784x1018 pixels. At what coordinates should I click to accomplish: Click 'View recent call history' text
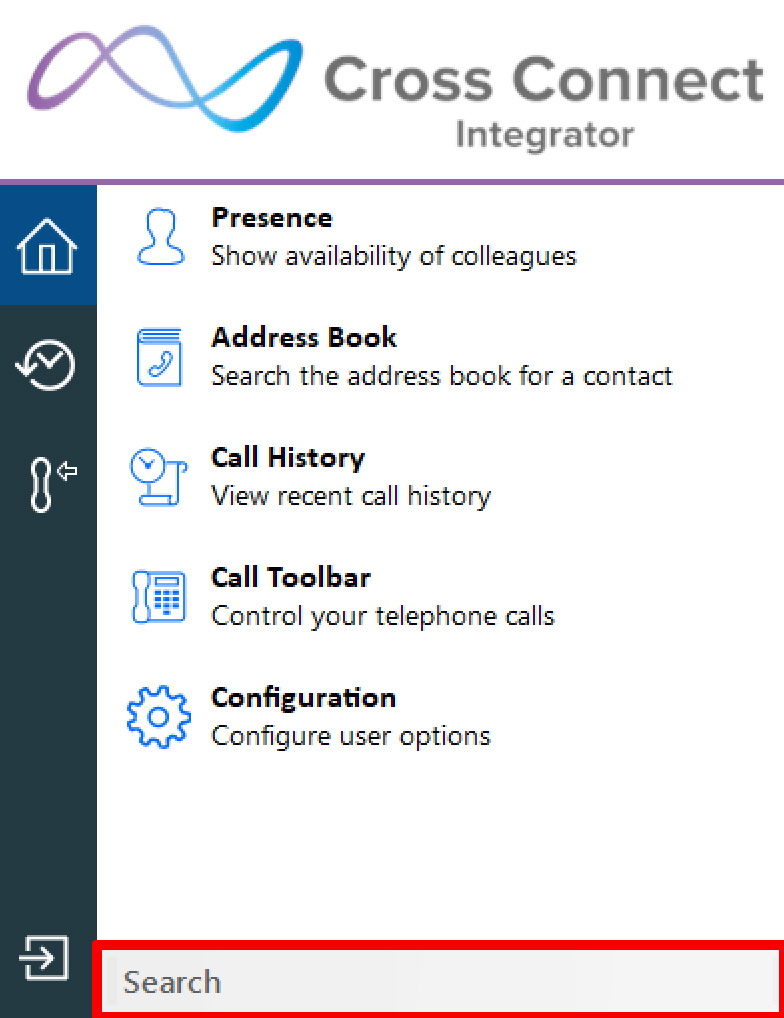coord(351,497)
